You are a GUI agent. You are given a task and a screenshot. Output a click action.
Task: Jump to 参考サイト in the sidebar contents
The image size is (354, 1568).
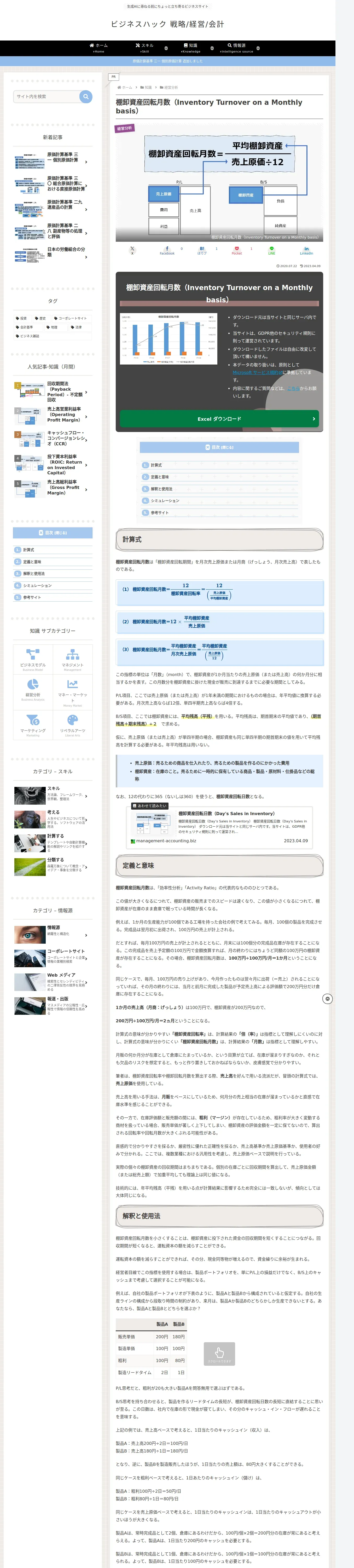point(32,597)
